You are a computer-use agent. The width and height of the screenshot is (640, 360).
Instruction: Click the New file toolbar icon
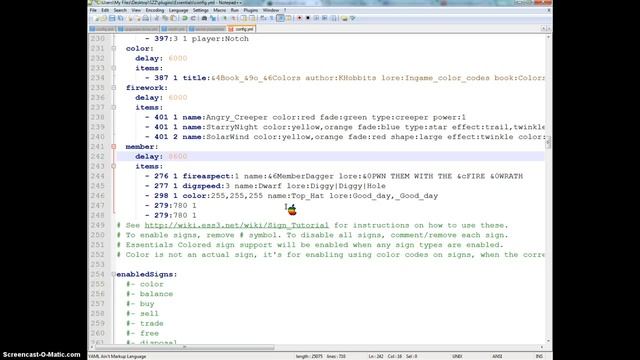96,18
